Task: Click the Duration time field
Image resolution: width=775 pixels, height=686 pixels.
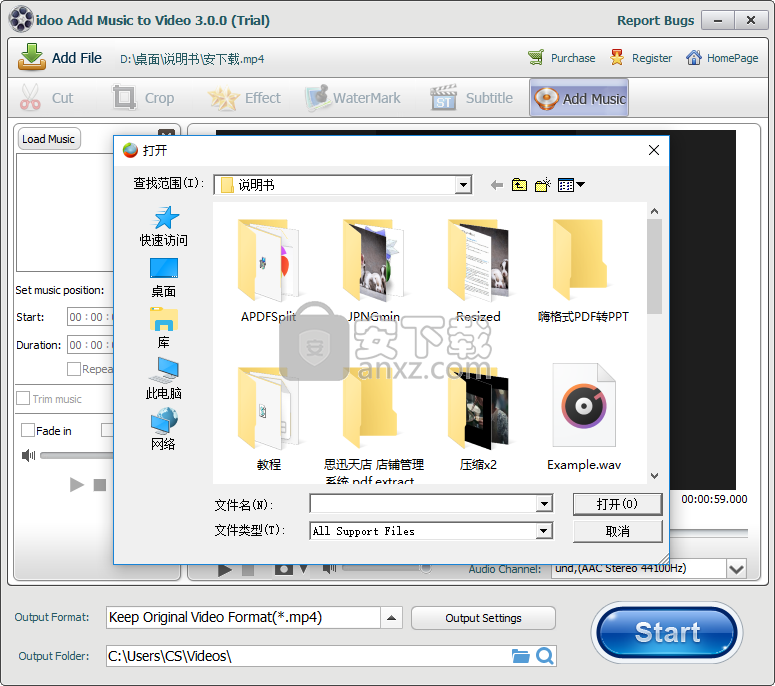Action: [x=90, y=344]
